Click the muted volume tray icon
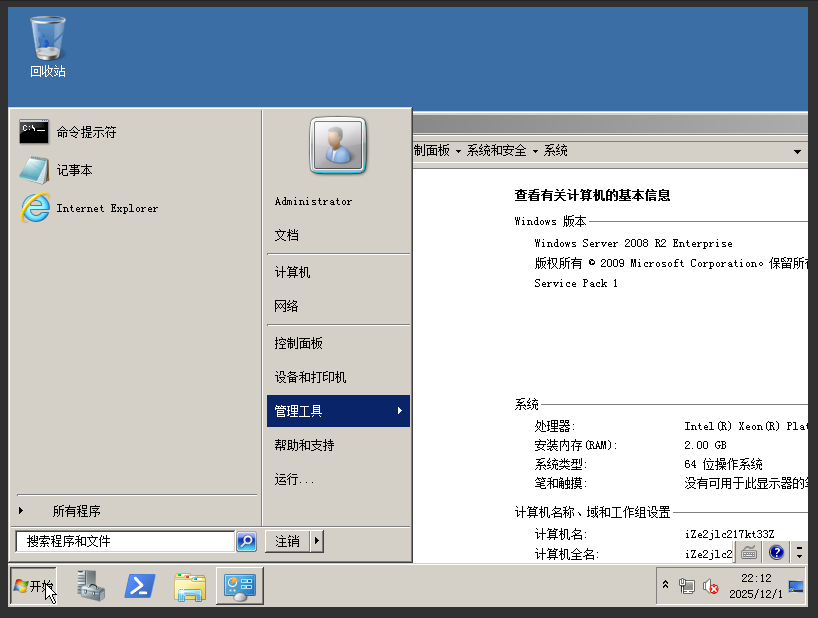Viewport: 818px width, 618px height. pos(711,587)
